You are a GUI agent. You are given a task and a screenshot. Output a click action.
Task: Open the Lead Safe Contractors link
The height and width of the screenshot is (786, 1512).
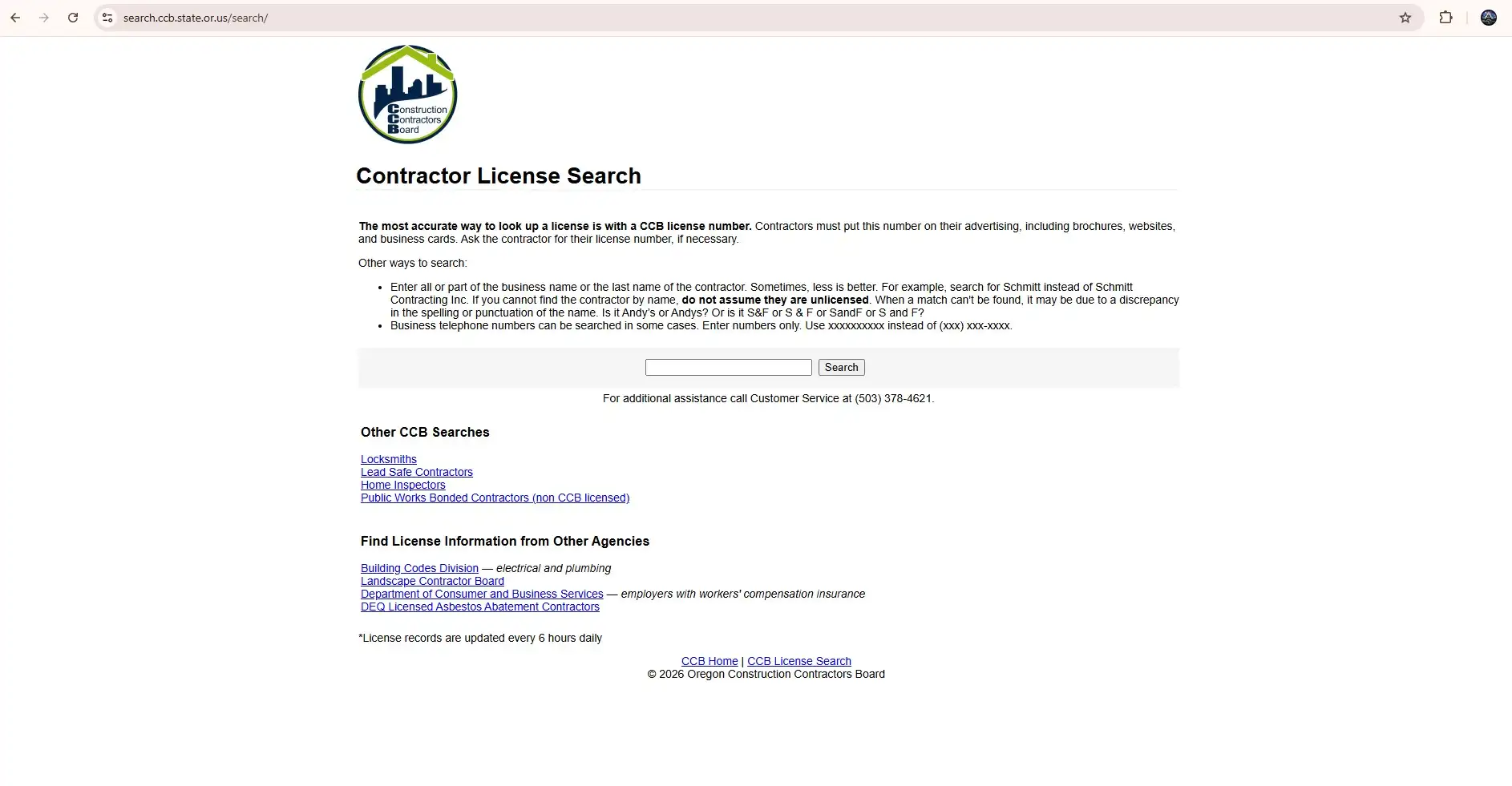(417, 472)
